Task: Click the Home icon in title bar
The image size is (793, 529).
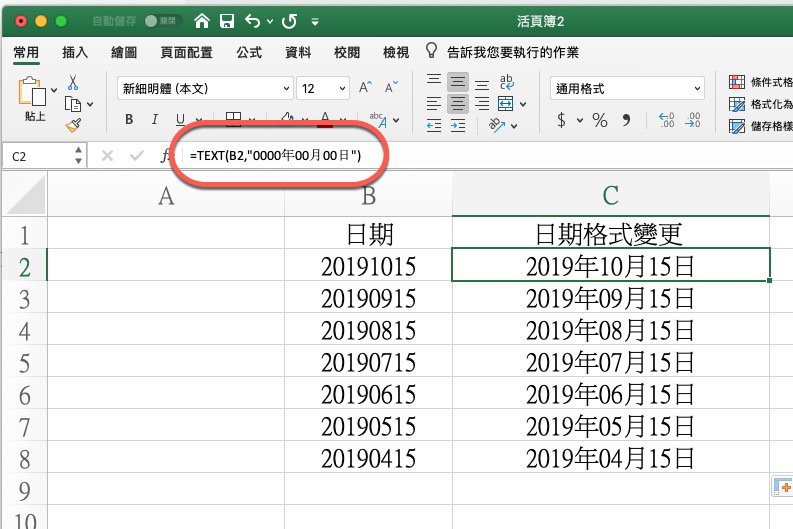Action: point(202,21)
